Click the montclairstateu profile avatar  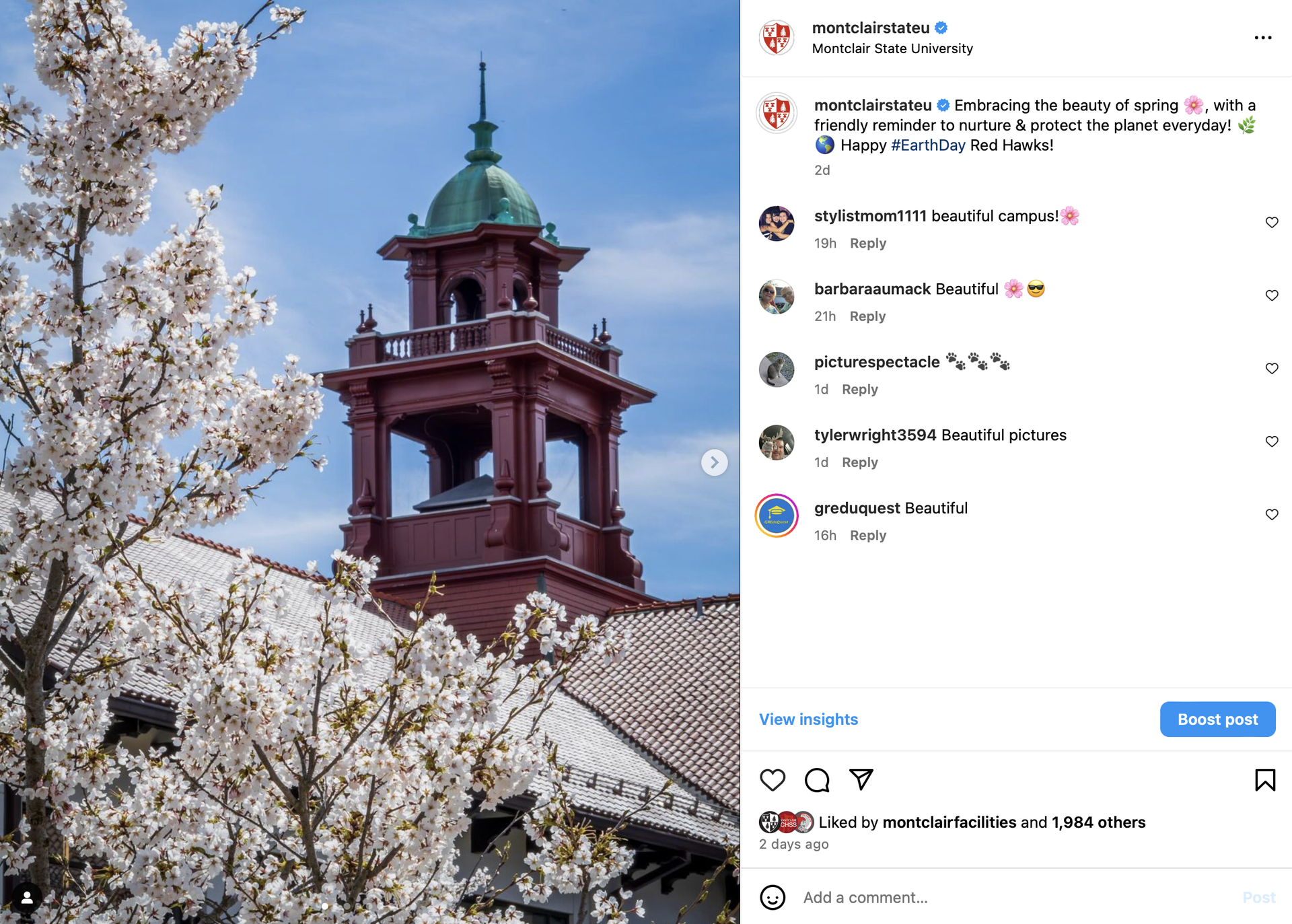click(777, 37)
